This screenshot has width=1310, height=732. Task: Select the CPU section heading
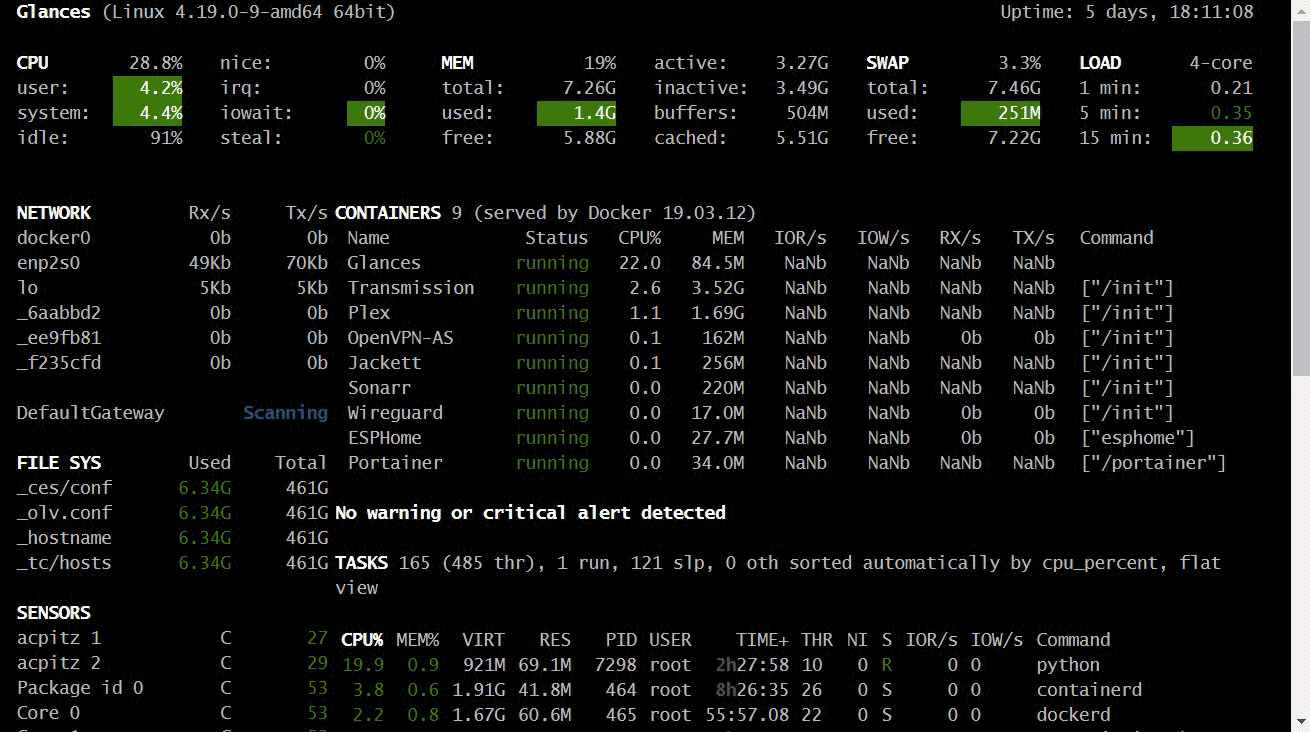[x=32, y=63]
